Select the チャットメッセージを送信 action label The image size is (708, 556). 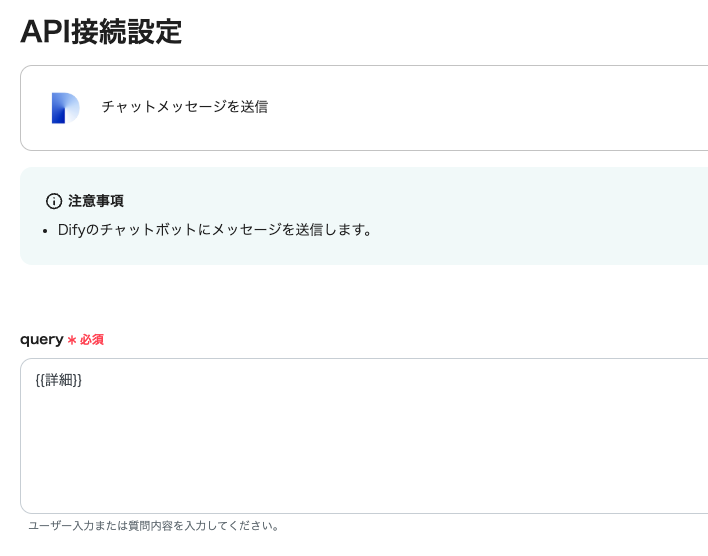(184, 106)
